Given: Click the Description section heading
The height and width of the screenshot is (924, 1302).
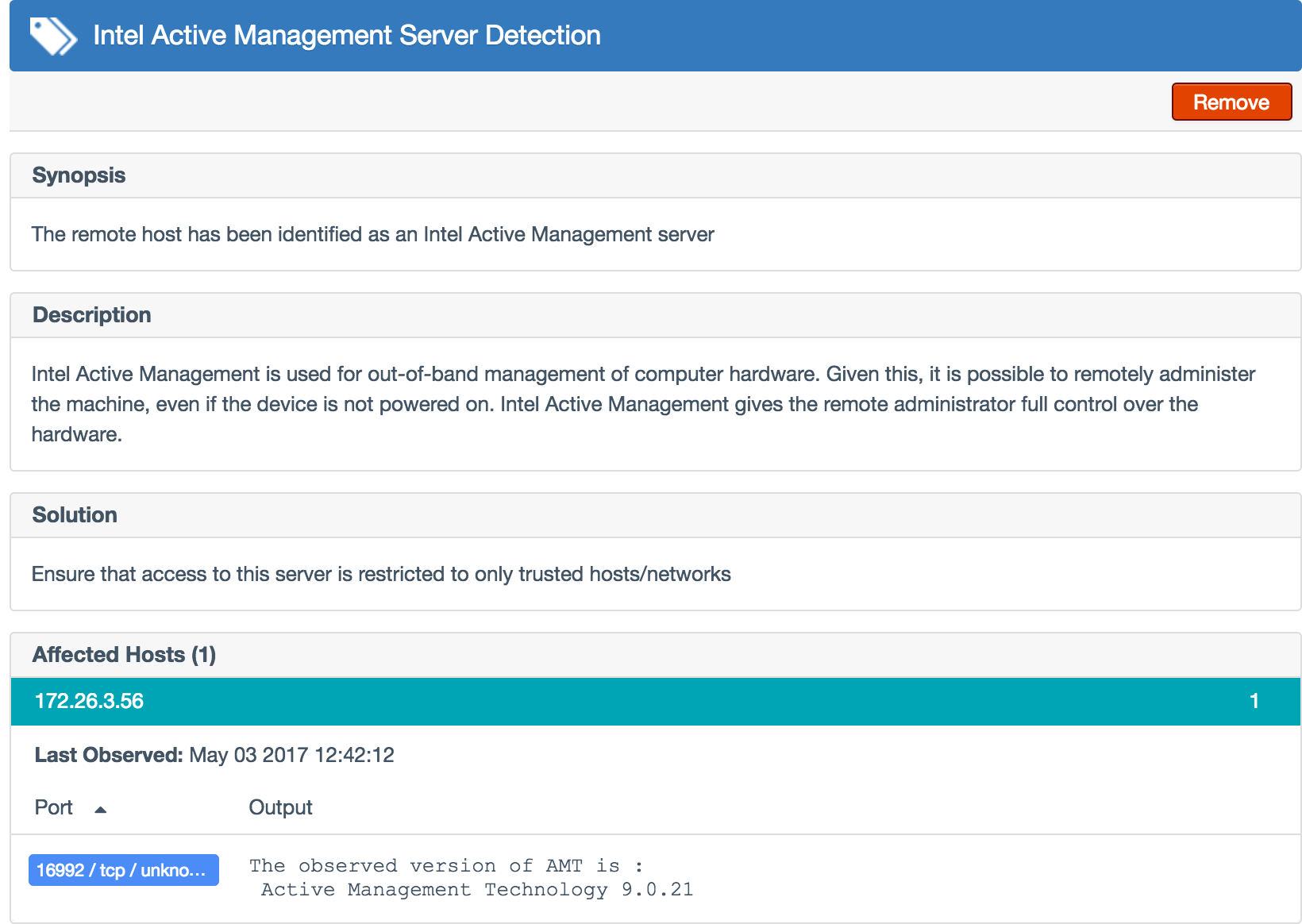Looking at the screenshot, I should click(x=92, y=315).
